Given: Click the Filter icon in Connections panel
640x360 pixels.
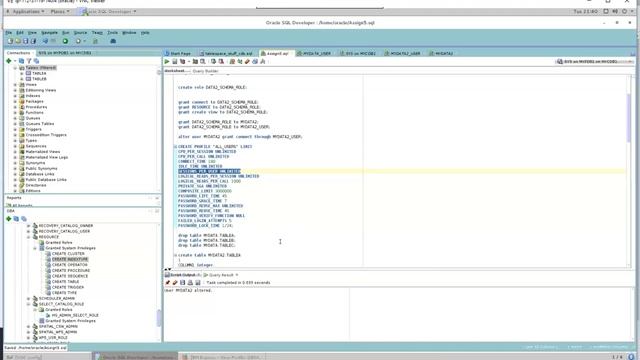Looking at the screenshot, I should [x=29, y=61].
